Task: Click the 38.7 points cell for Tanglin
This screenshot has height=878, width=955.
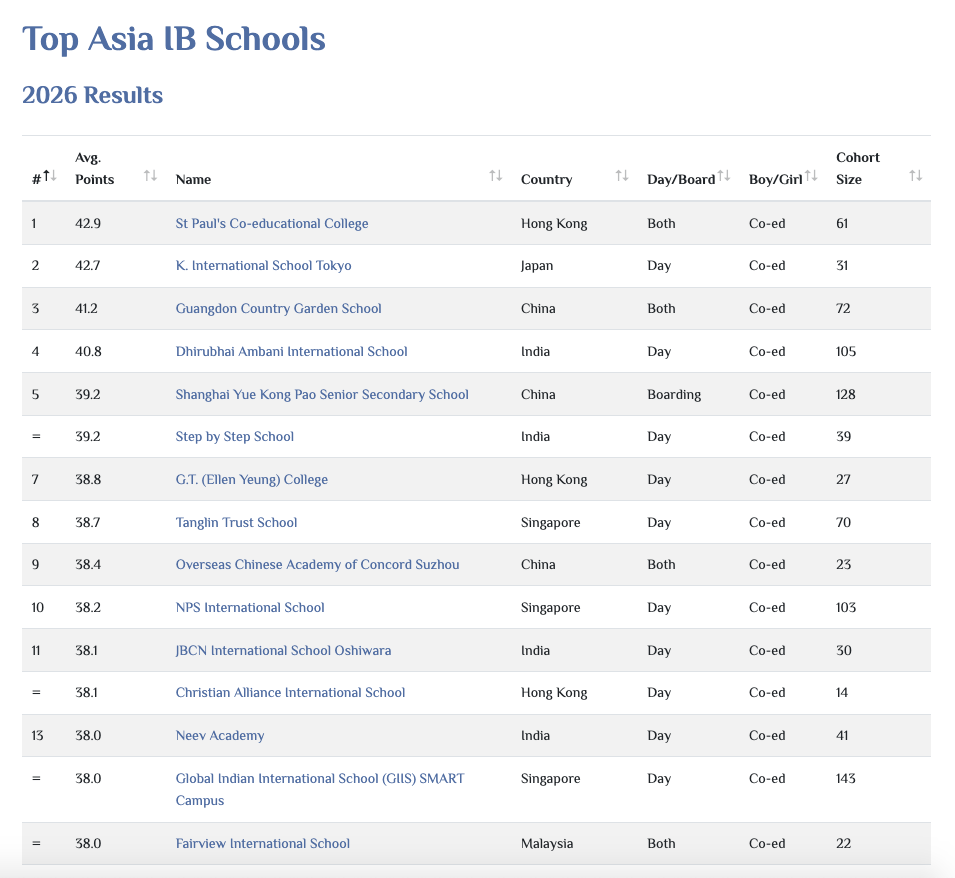Action: [88, 522]
